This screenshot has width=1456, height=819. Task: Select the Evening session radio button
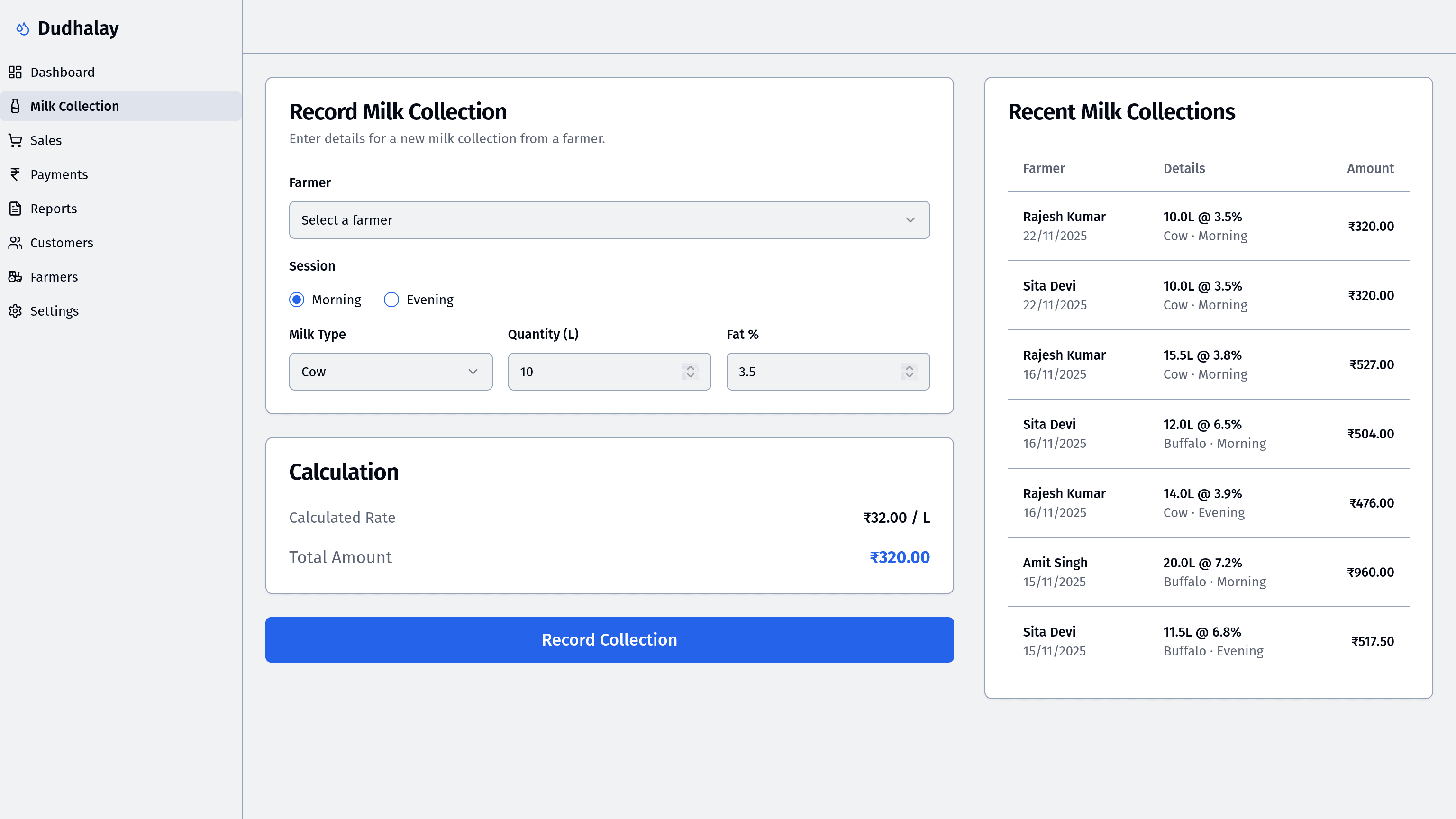(391, 300)
